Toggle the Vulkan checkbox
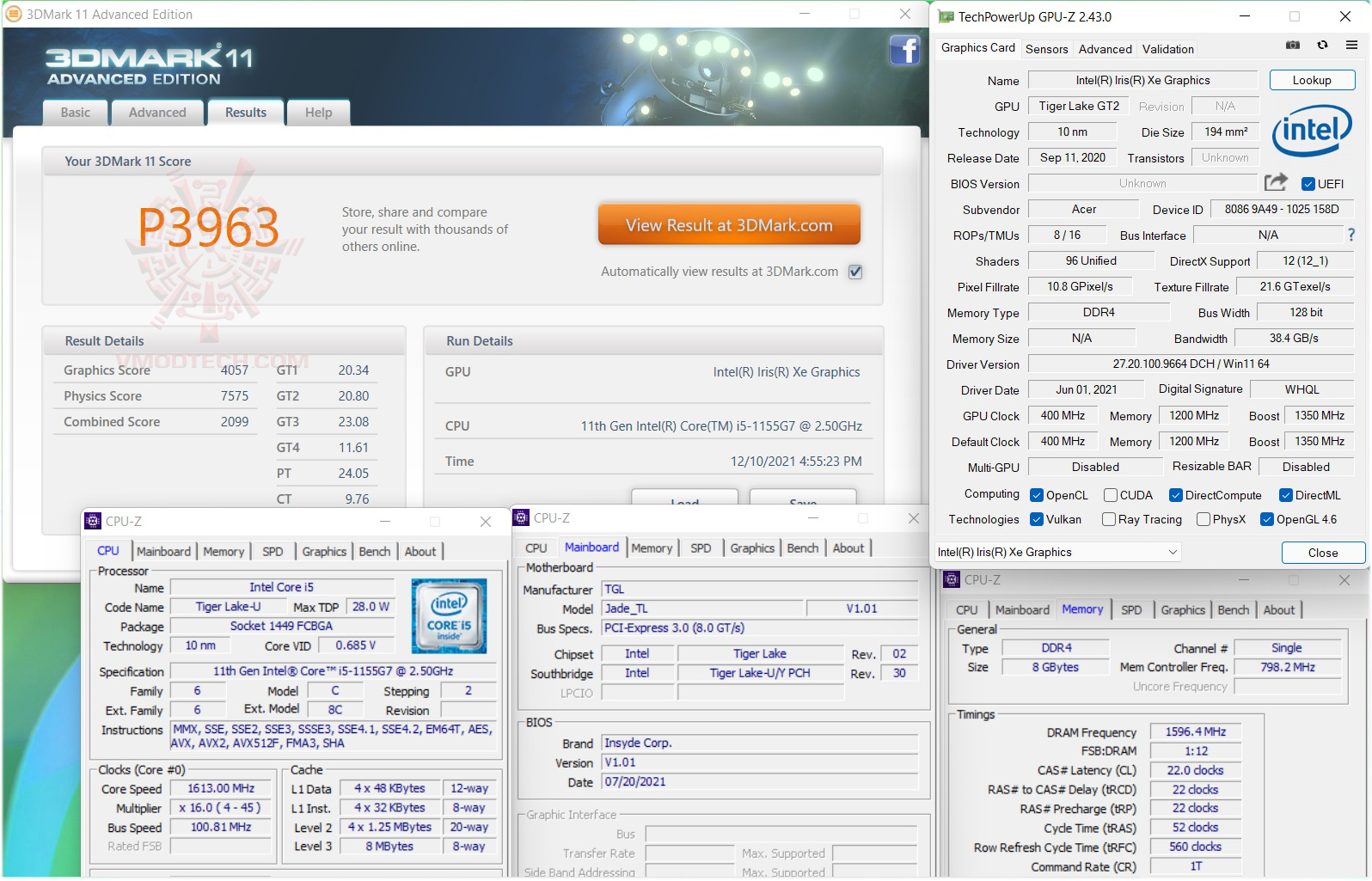 (1037, 519)
